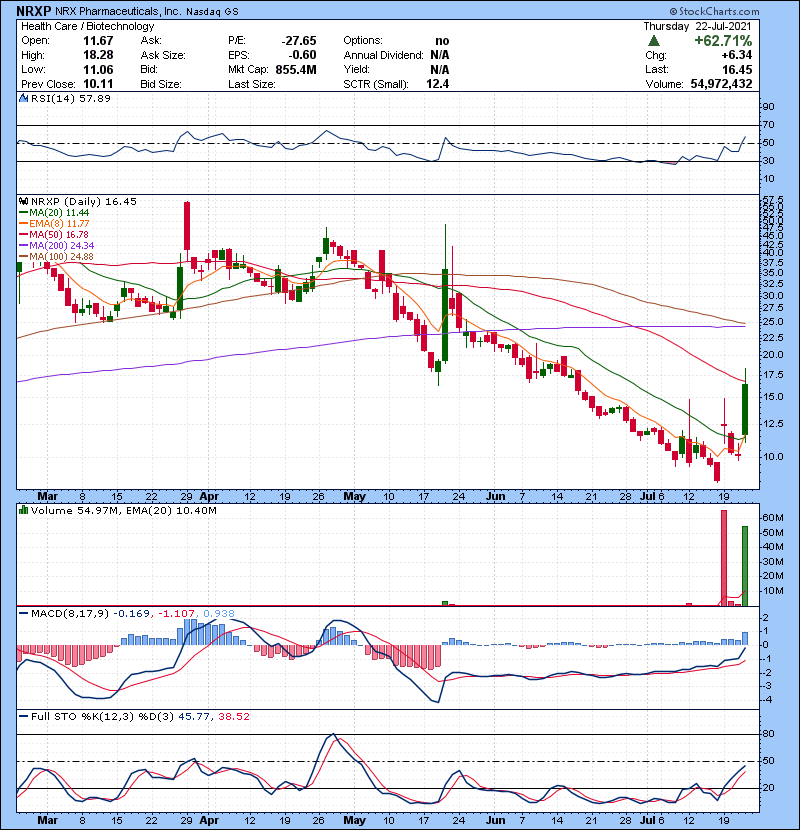Click the Thursday 22-Jul-2021 date label
Image resolution: width=800 pixels, height=830 pixels.
(697, 26)
